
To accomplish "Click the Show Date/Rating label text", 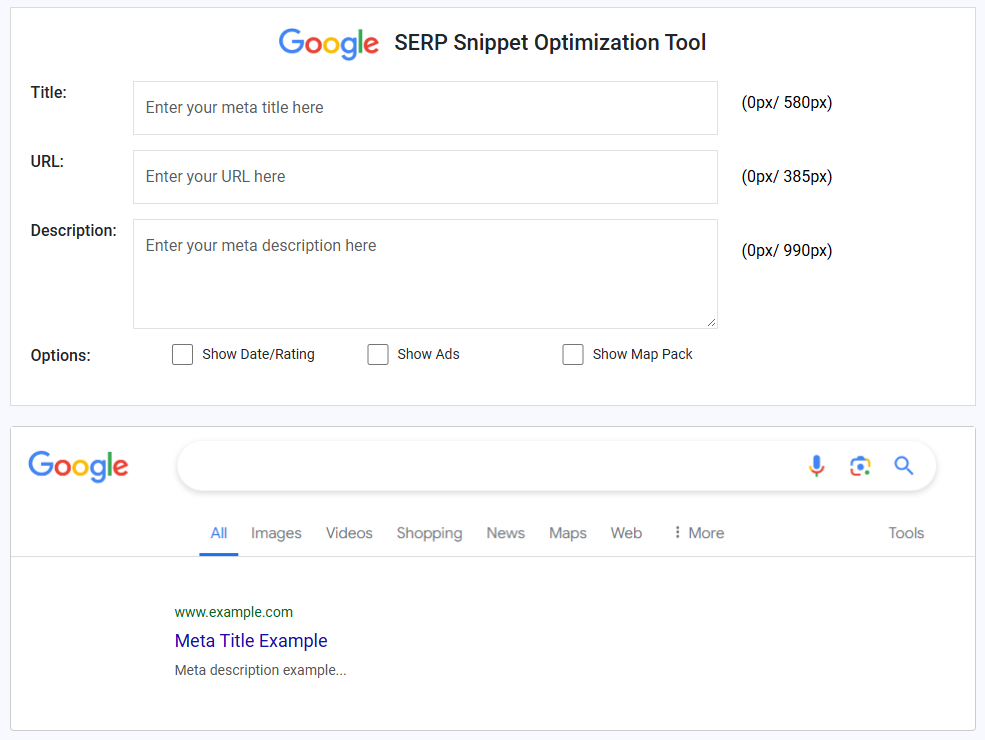I will (258, 354).
